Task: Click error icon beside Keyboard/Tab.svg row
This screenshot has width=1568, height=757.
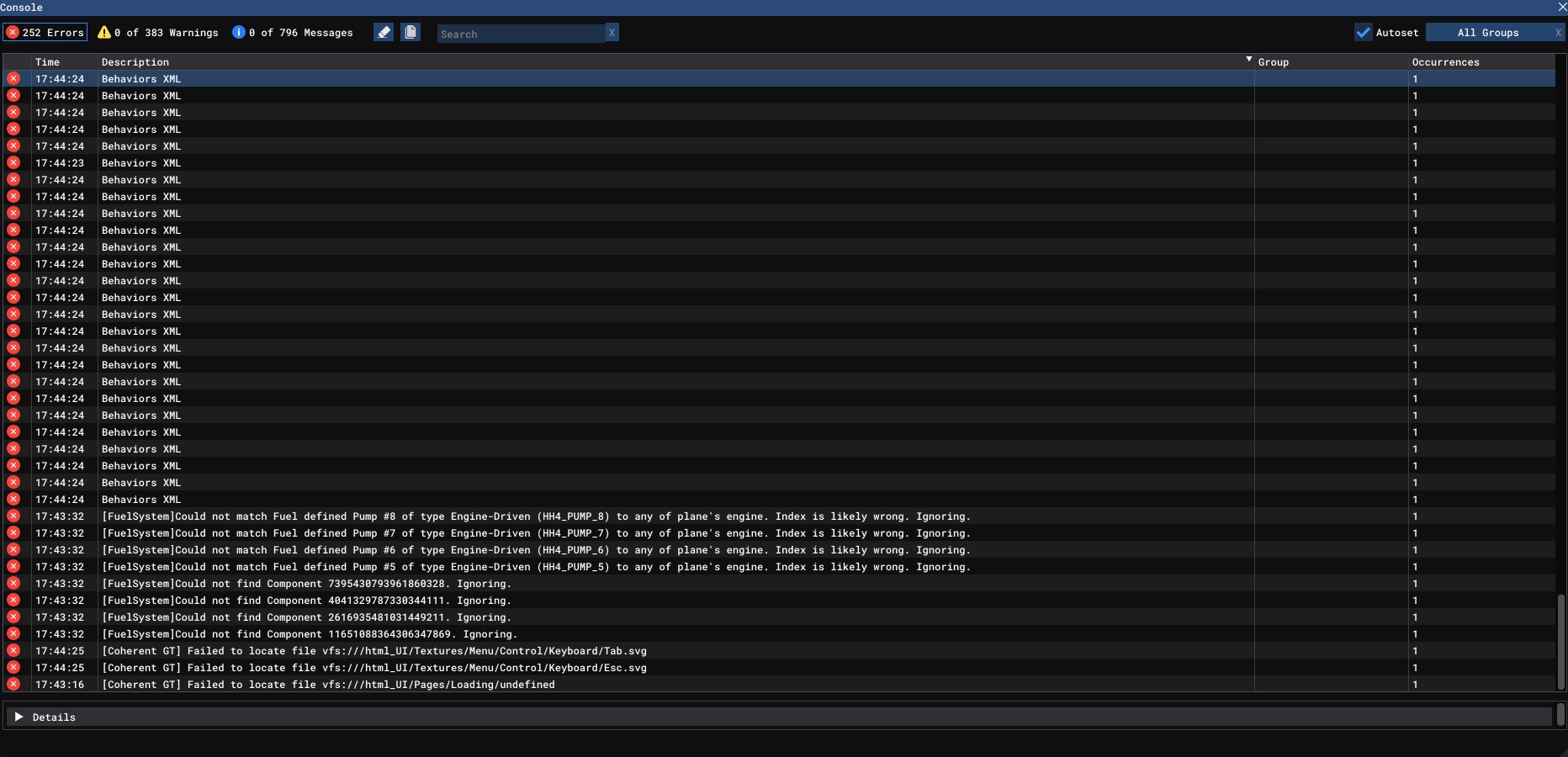Action: (13, 651)
